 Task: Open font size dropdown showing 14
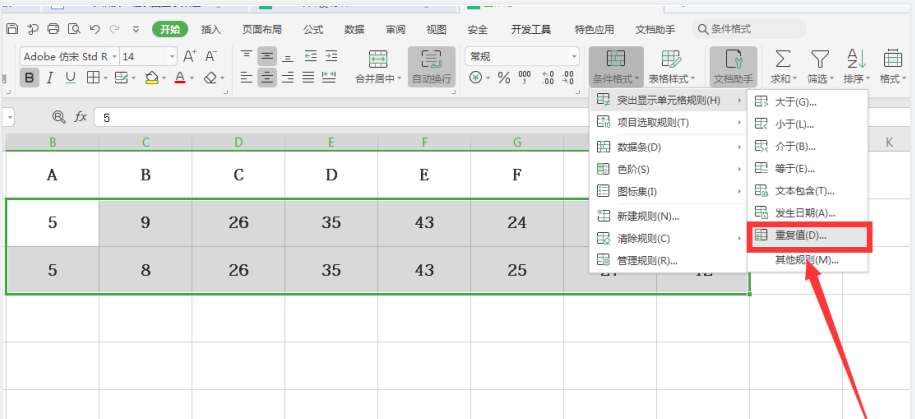coord(172,57)
